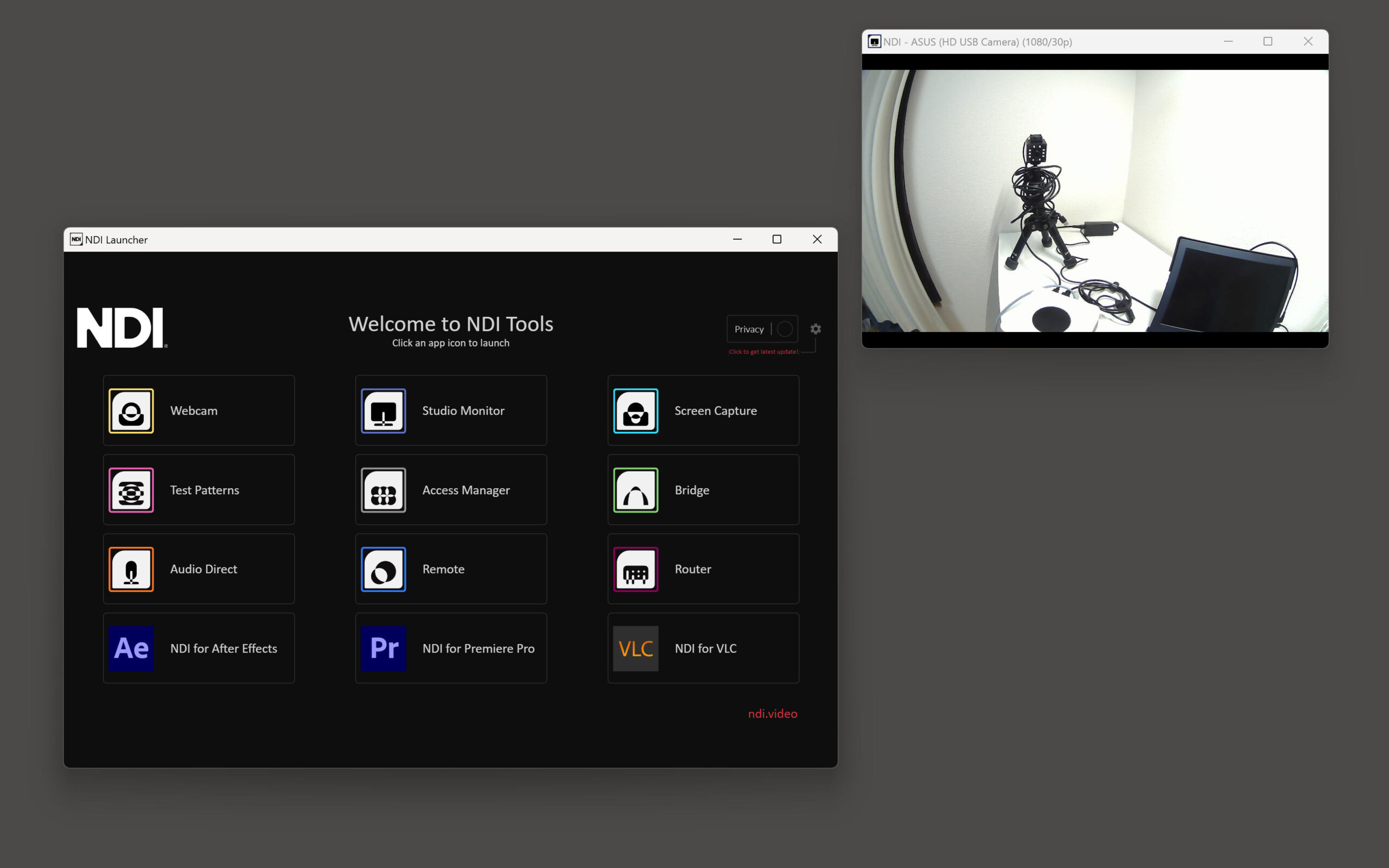Viewport: 1389px width, 868px height.
Task: Close the NDI camera preview window
Action: click(1308, 41)
